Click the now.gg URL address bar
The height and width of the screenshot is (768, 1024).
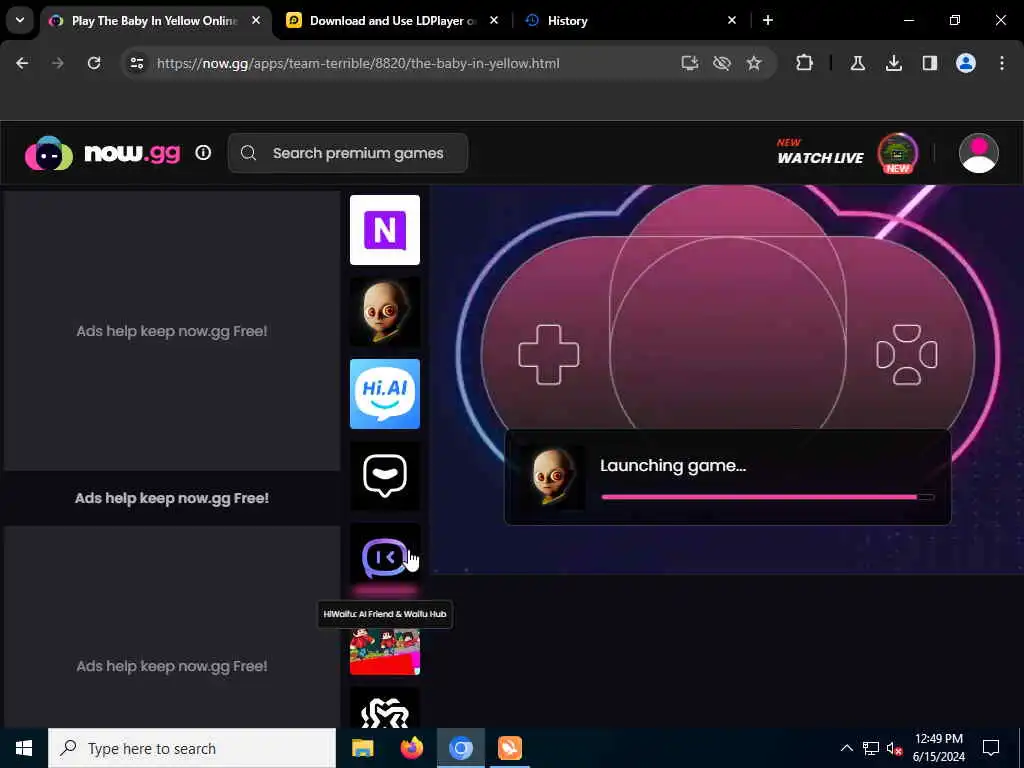point(358,63)
